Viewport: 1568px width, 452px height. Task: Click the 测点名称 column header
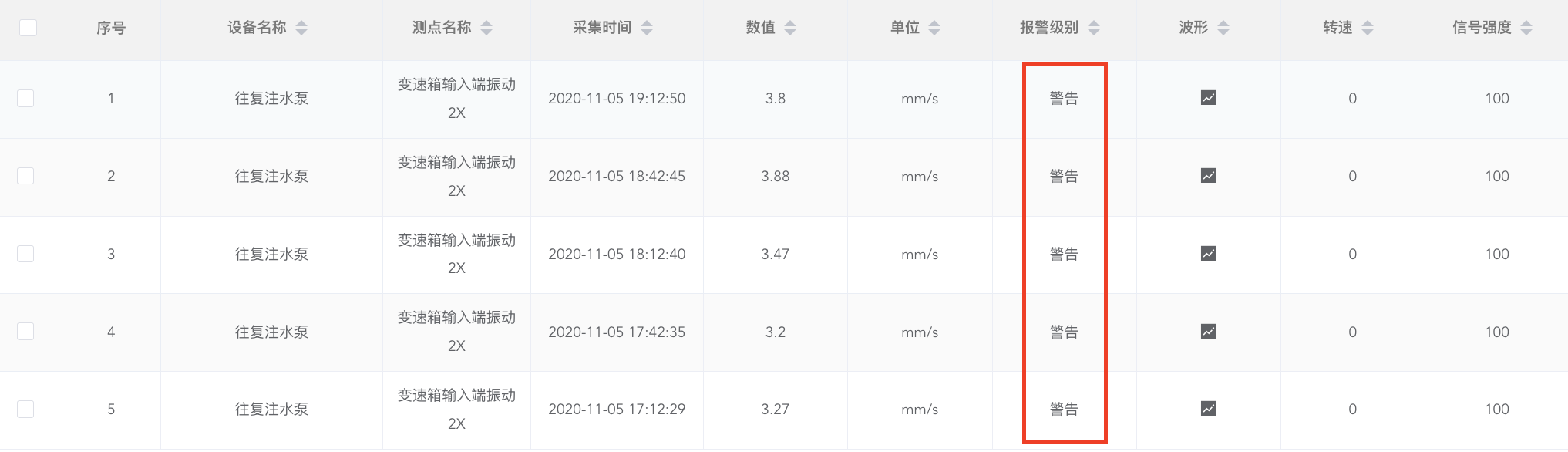pyautogui.click(x=442, y=28)
